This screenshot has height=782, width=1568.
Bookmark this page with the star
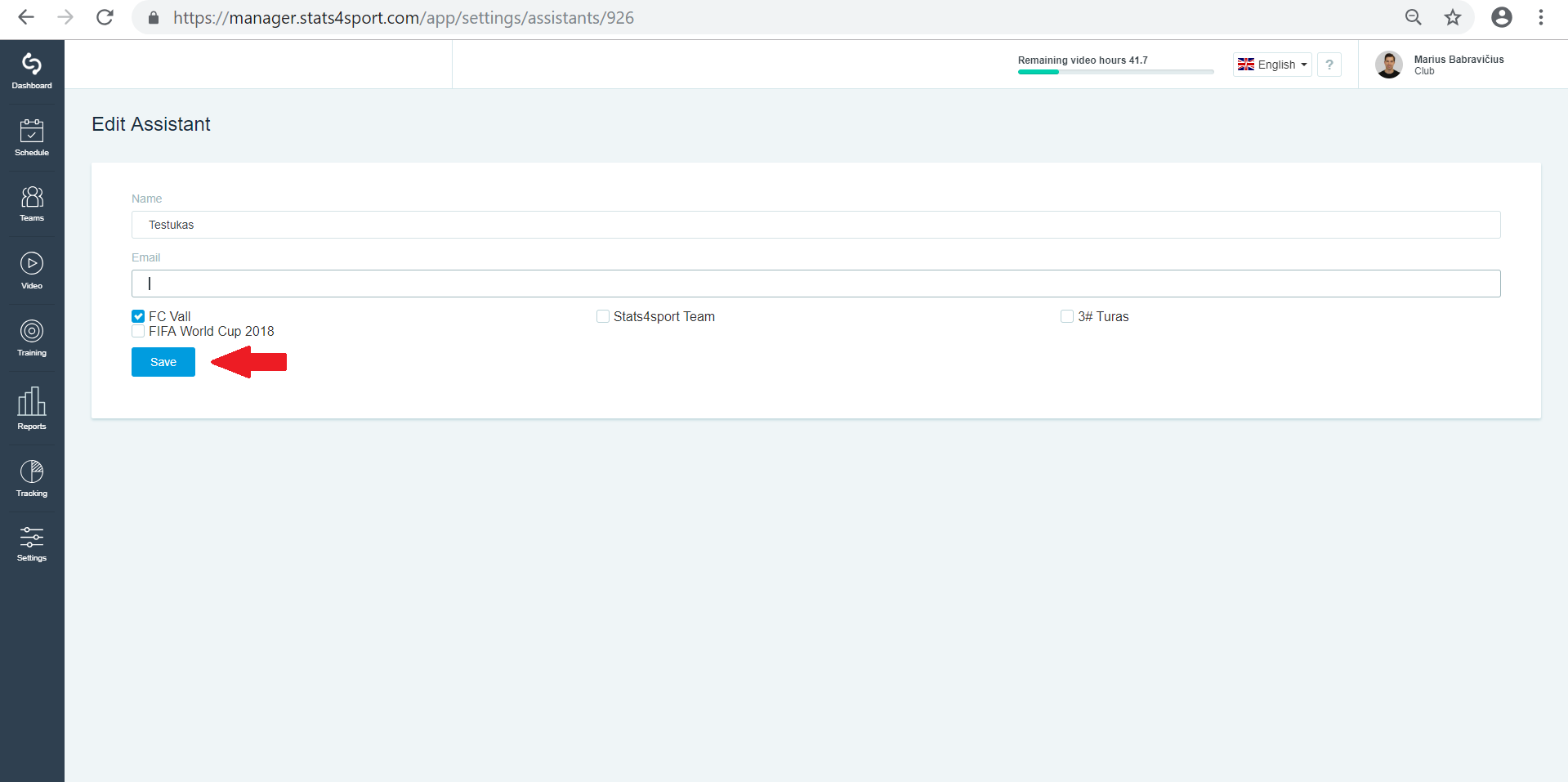[1452, 17]
